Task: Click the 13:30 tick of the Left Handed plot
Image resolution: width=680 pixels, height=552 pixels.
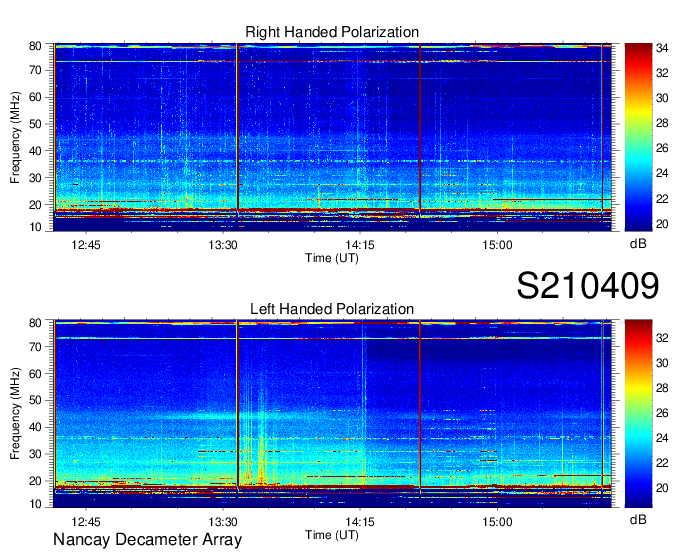Action: tap(223, 522)
